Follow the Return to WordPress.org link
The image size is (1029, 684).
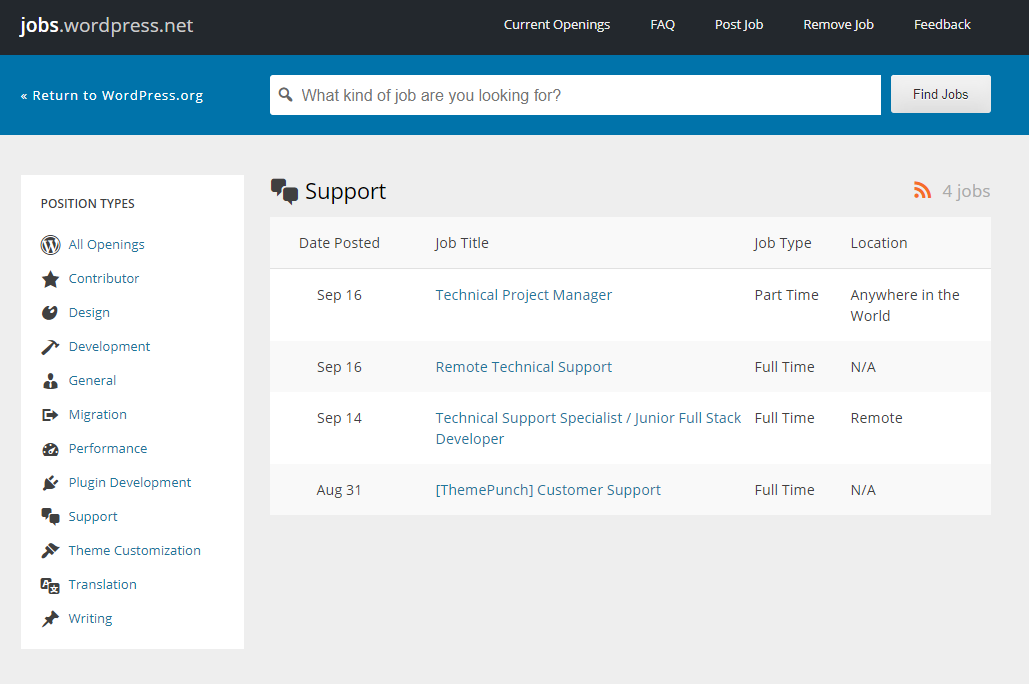pyautogui.click(x=112, y=96)
